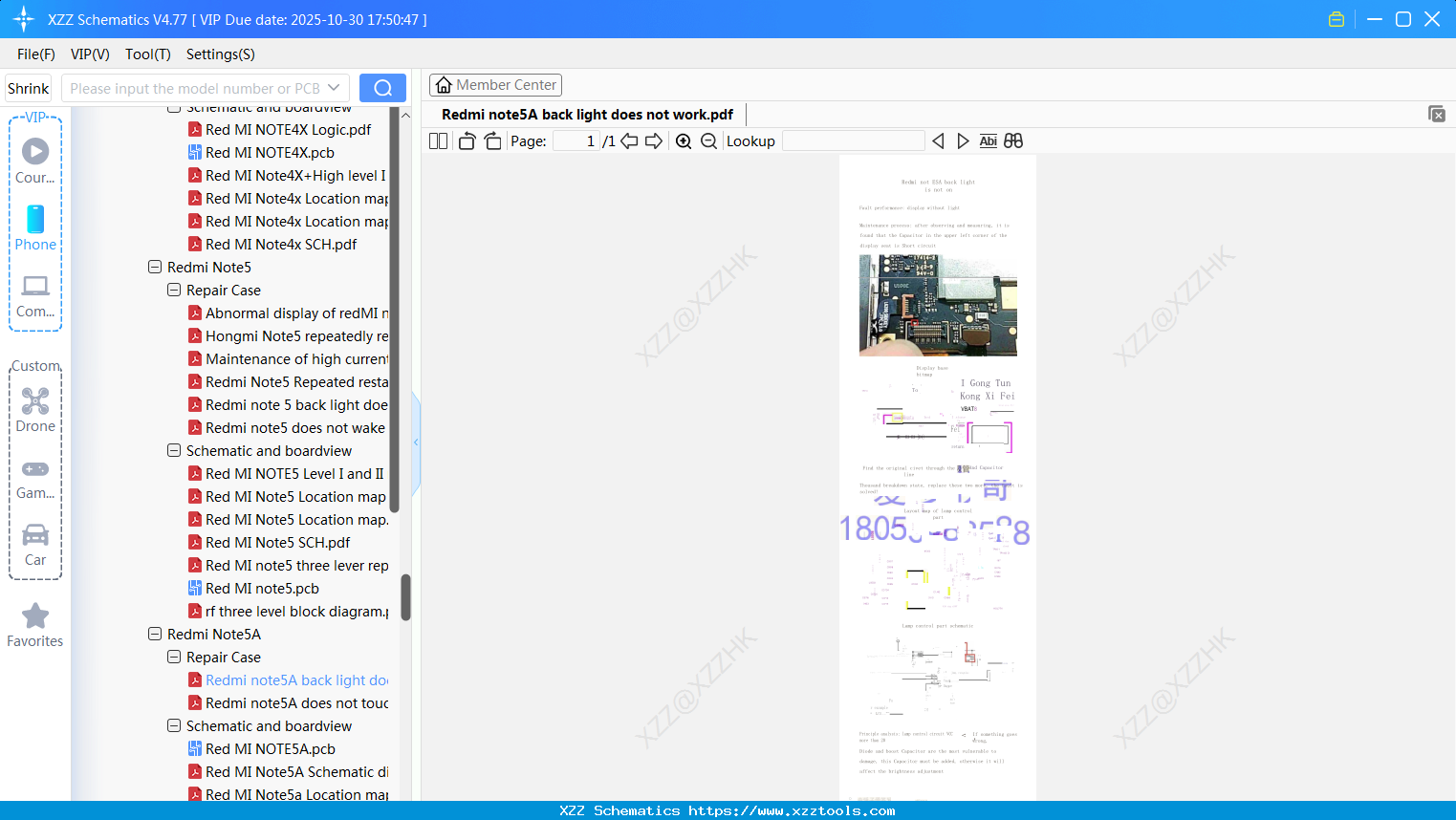Select the Phone category icon

coord(35,228)
